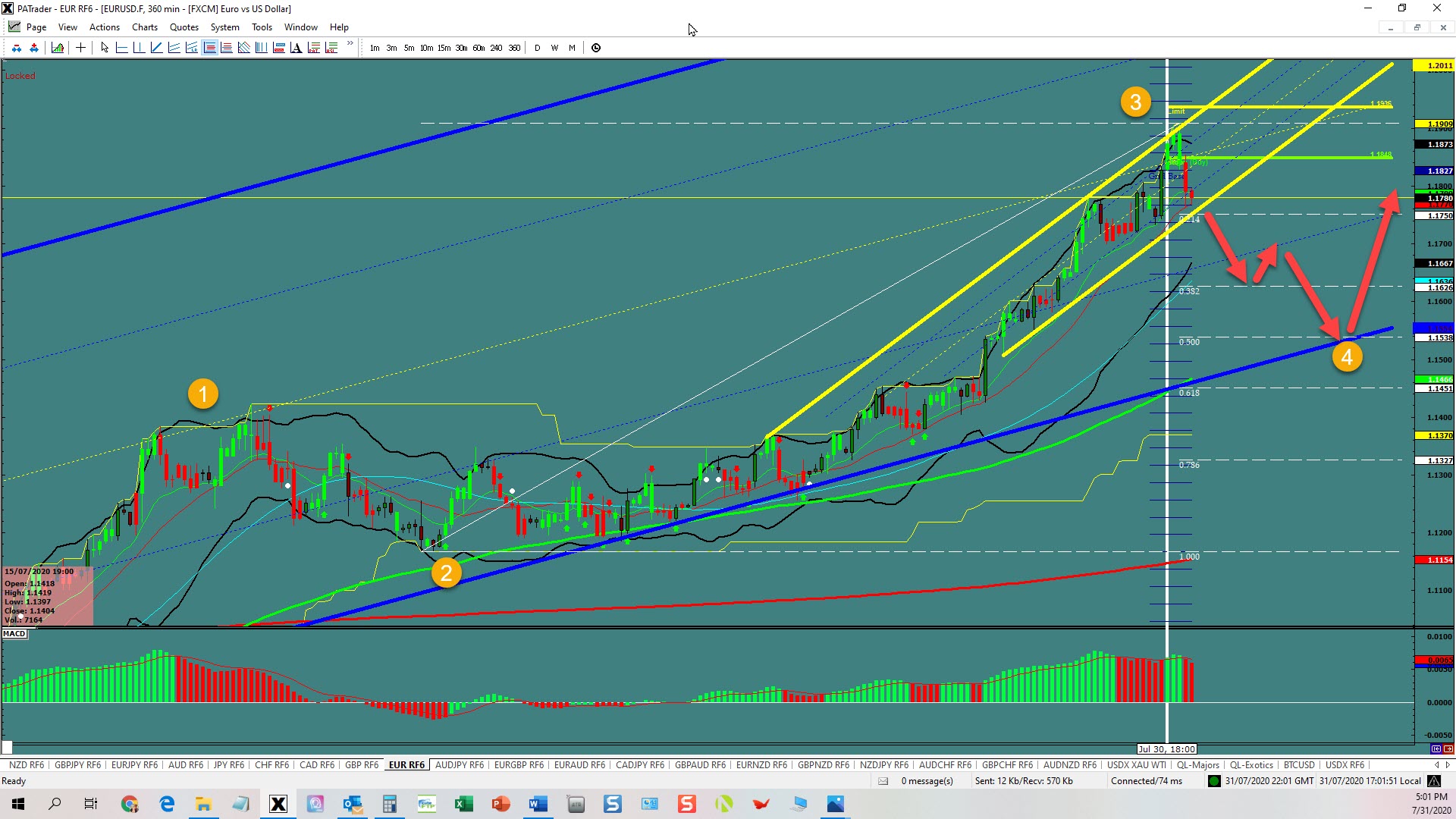1456x819 pixels.
Task: Click the blue scroll-to-start chart button
Action: click(x=1436, y=749)
